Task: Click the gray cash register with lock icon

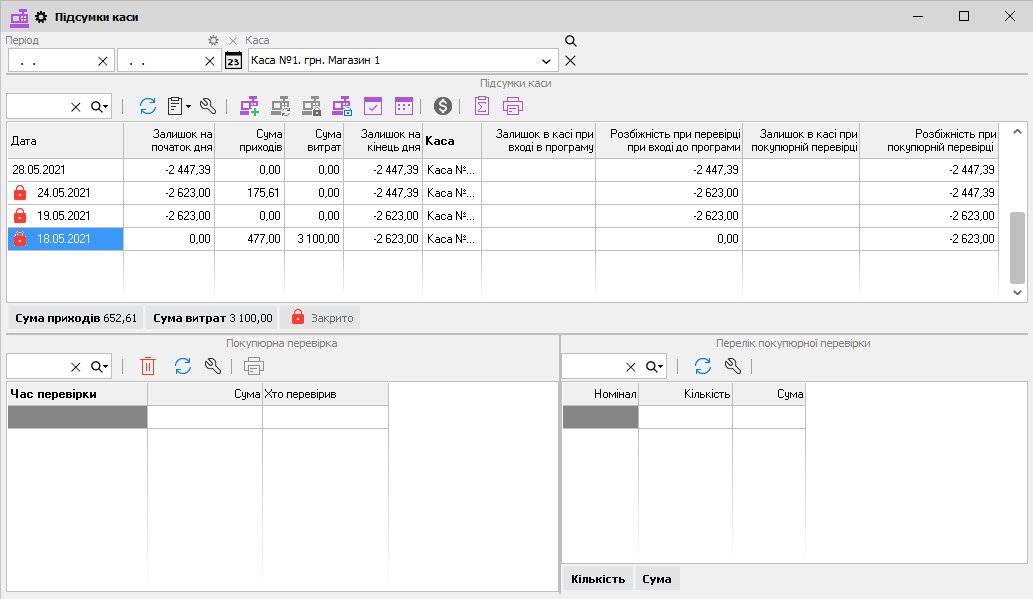Action: click(x=312, y=106)
